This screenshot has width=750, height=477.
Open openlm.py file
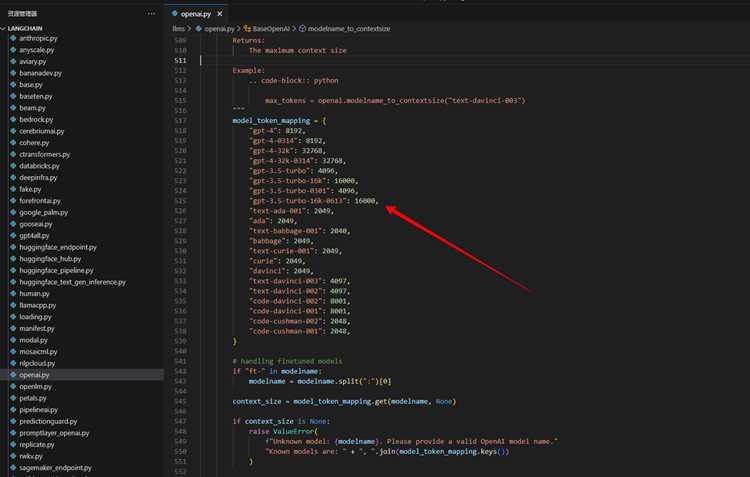point(35,387)
